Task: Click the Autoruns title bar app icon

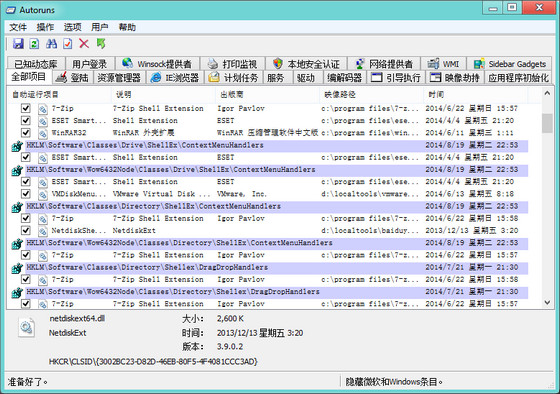Action: coord(11,10)
